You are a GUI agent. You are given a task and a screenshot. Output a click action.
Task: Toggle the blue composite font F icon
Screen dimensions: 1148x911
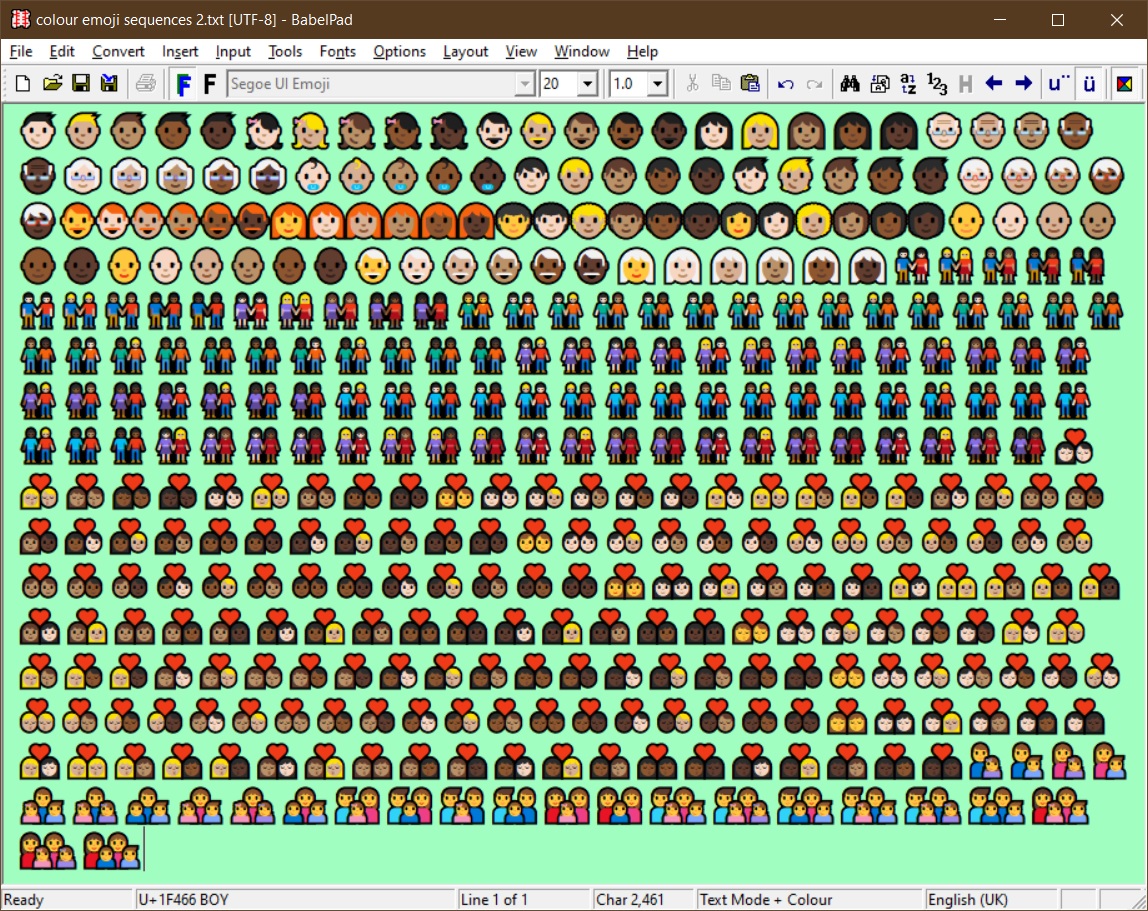coord(183,84)
